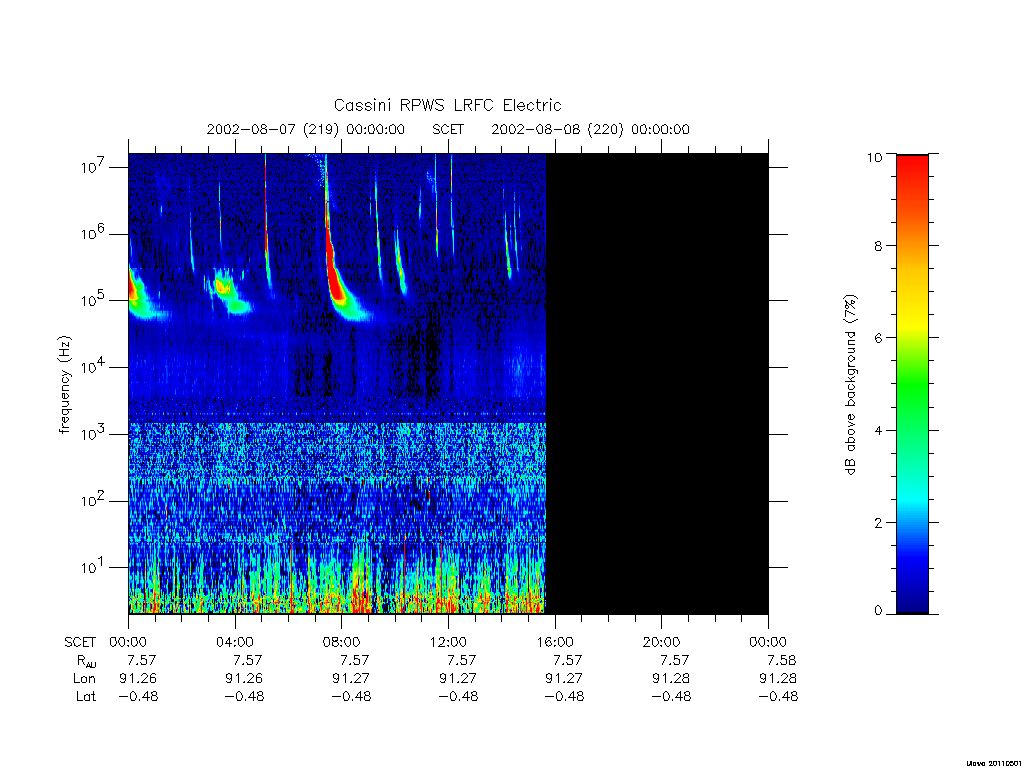
Task: Click the color bar value label 2
Action: click(878, 523)
